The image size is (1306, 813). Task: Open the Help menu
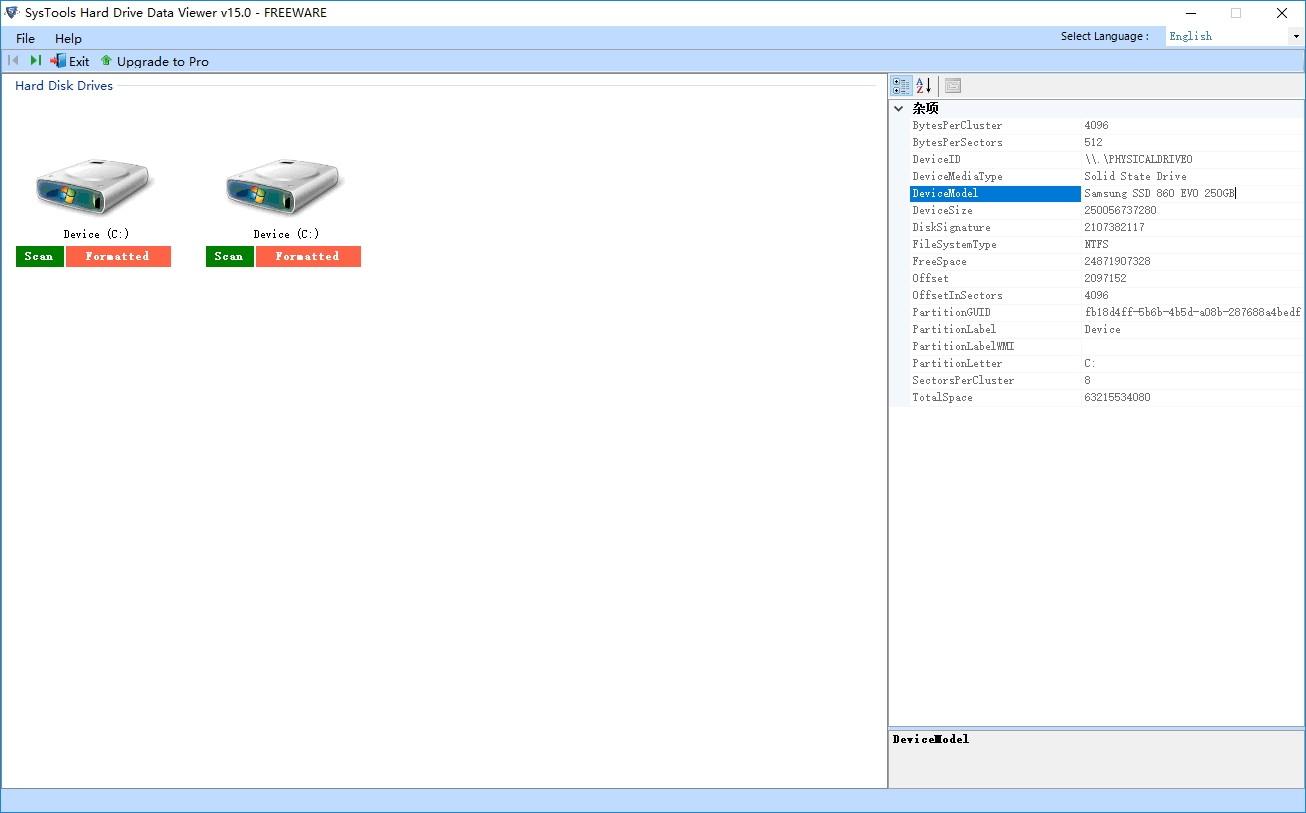68,38
